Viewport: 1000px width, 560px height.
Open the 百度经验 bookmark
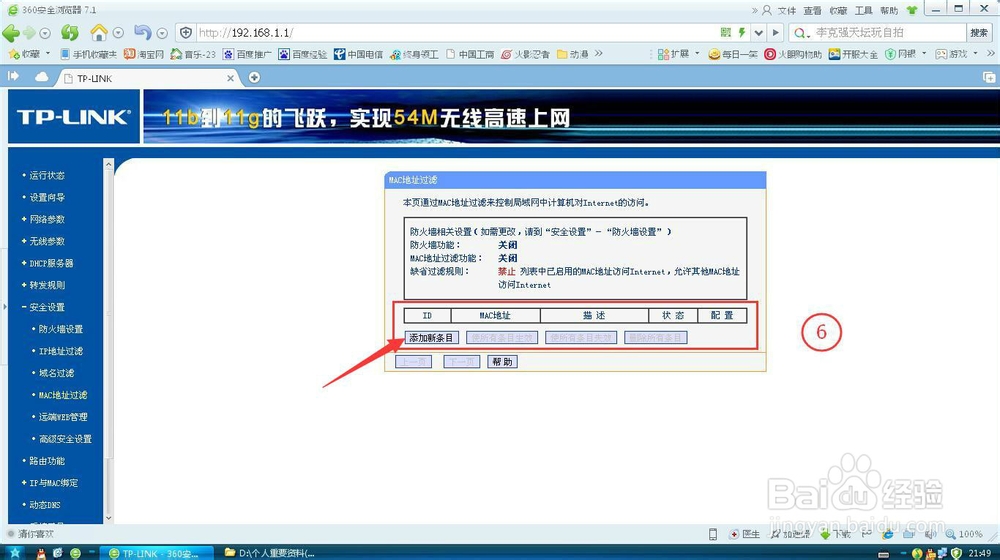click(x=302, y=54)
